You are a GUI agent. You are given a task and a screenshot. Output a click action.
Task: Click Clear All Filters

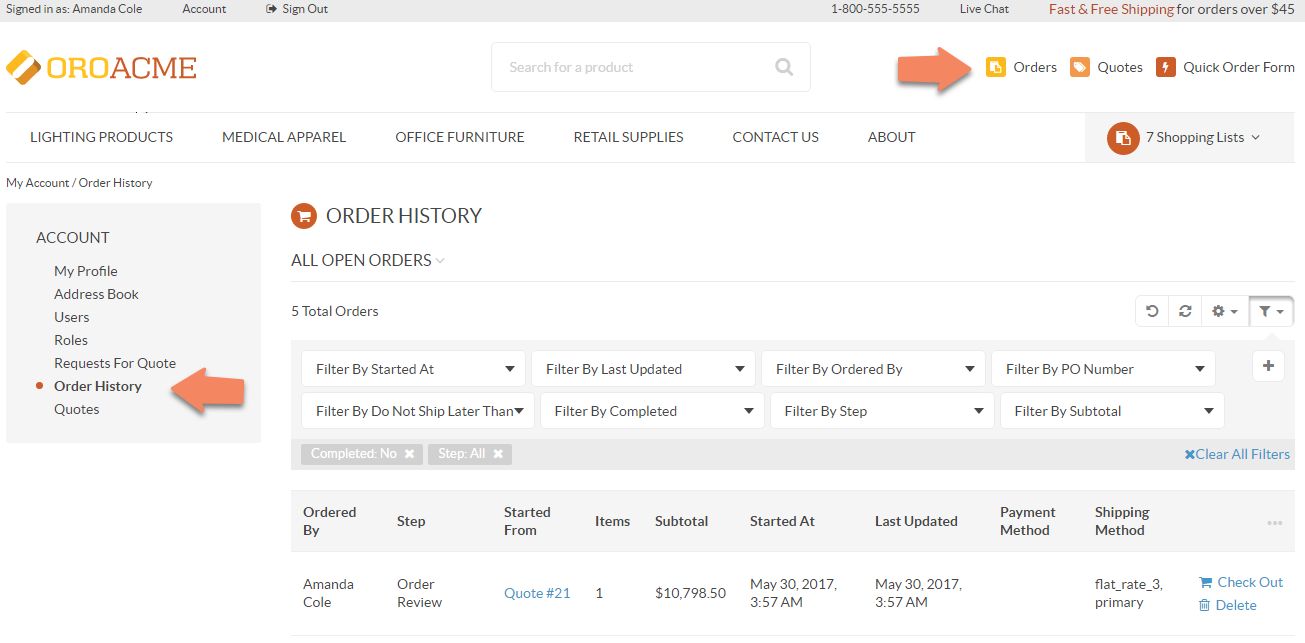point(1237,454)
